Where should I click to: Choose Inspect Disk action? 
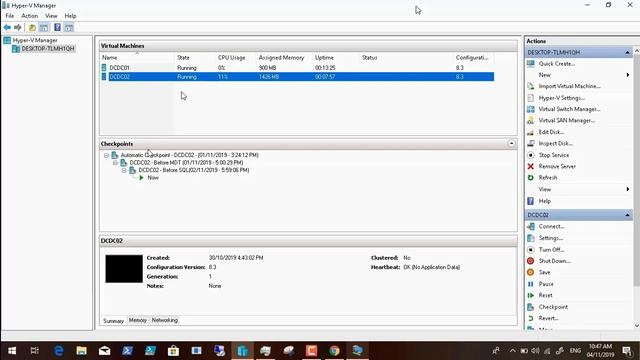[x=556, y=143]
